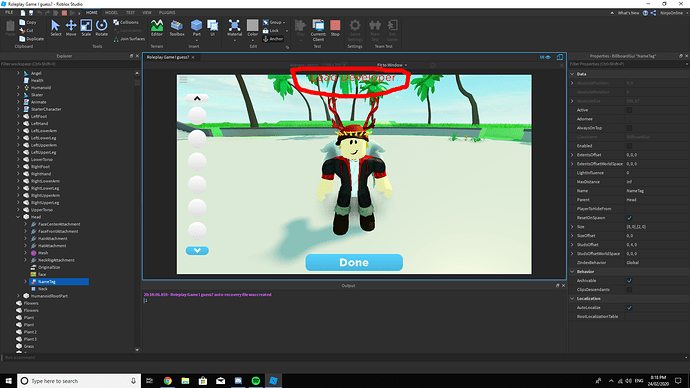Collapse the Localization properties section
Screen dimensions: 690x388
coord(572,298)
